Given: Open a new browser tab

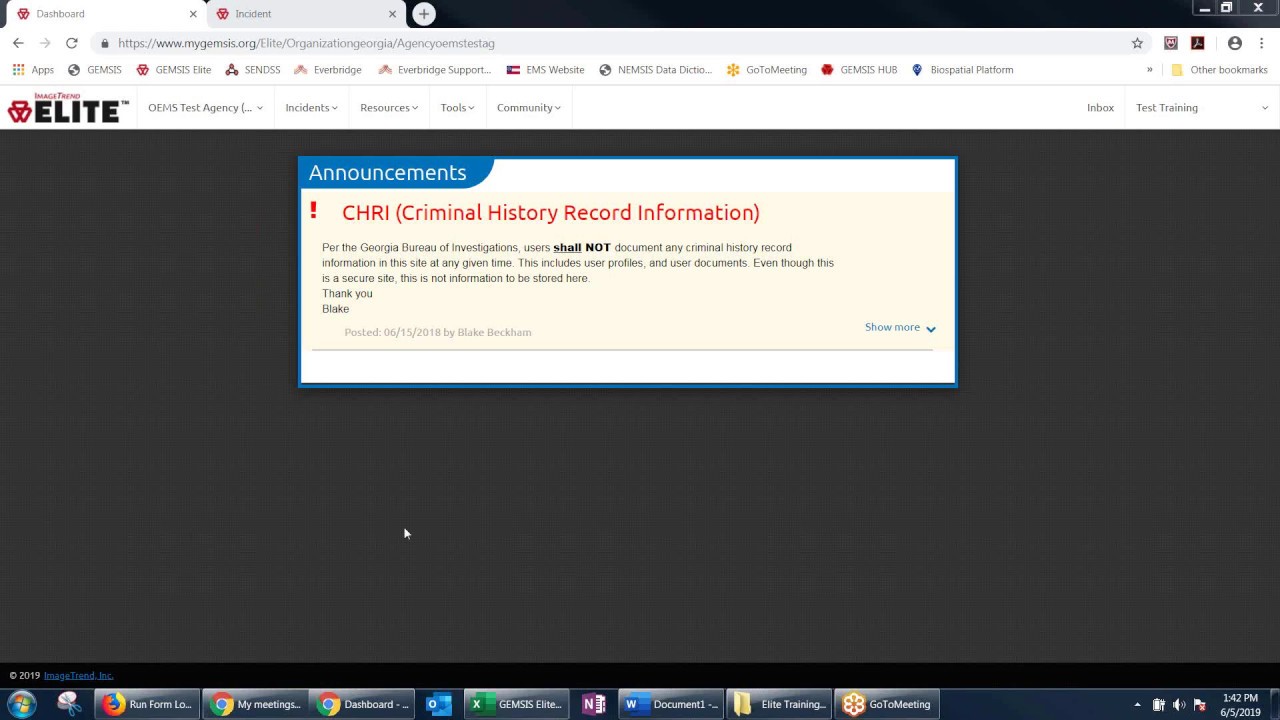Looking at the screenshot, I should click(x=424, y=14).
